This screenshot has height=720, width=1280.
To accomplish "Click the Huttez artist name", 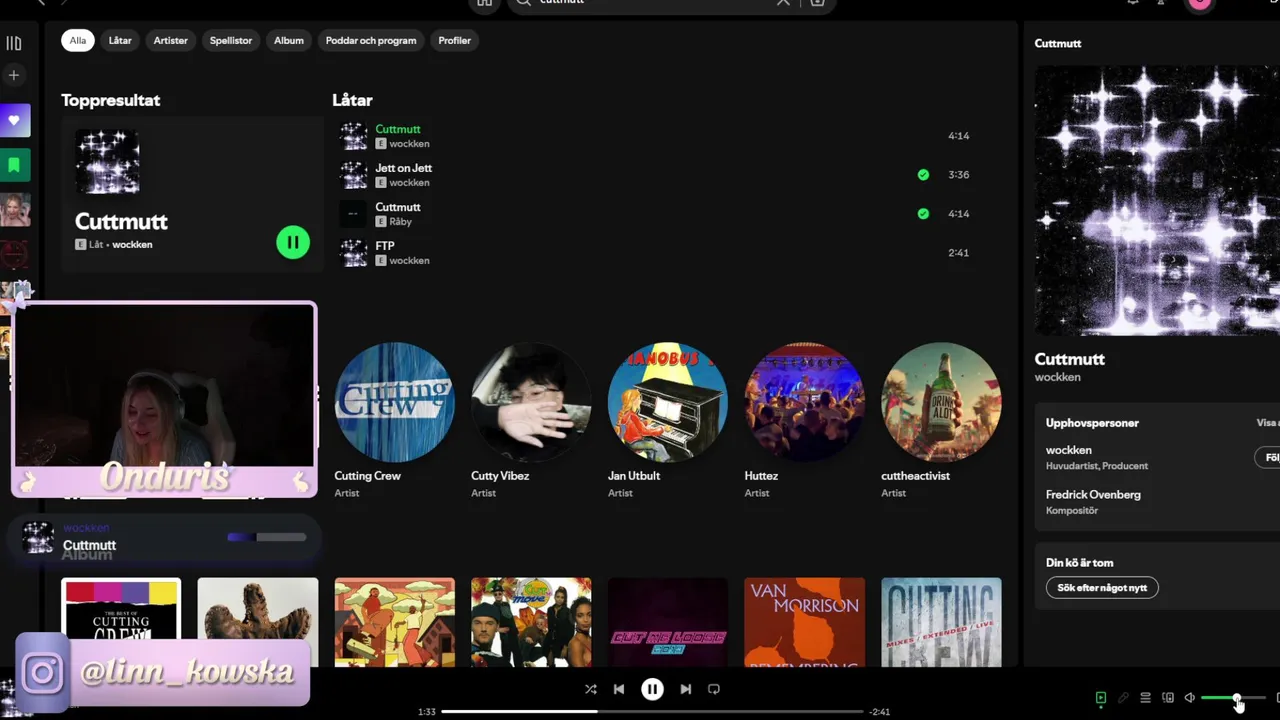I will click(x=761, y=476).
